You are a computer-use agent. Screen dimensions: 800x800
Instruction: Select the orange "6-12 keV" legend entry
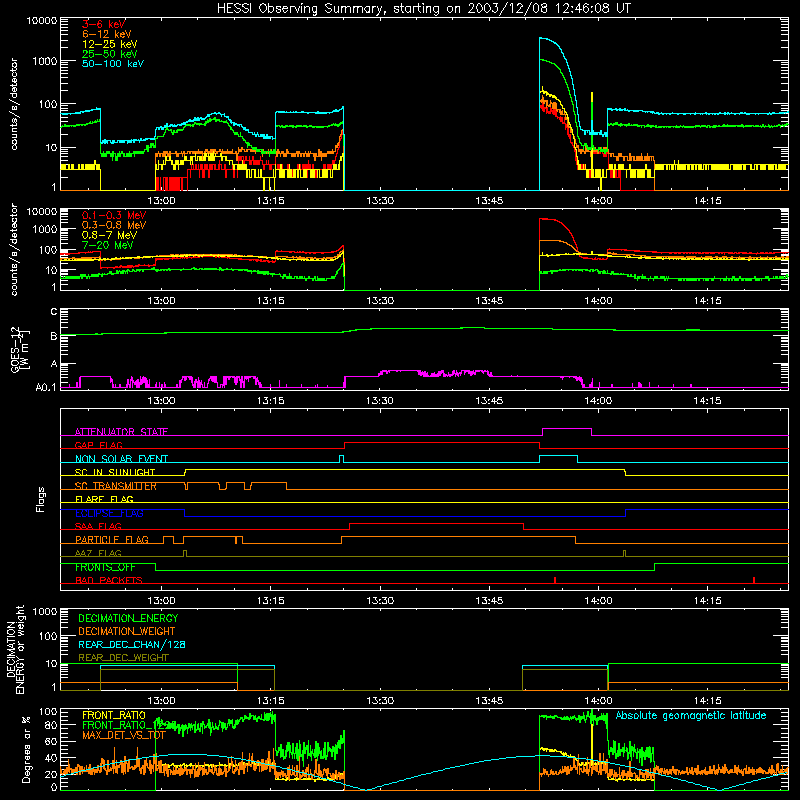tap(107, 34)
